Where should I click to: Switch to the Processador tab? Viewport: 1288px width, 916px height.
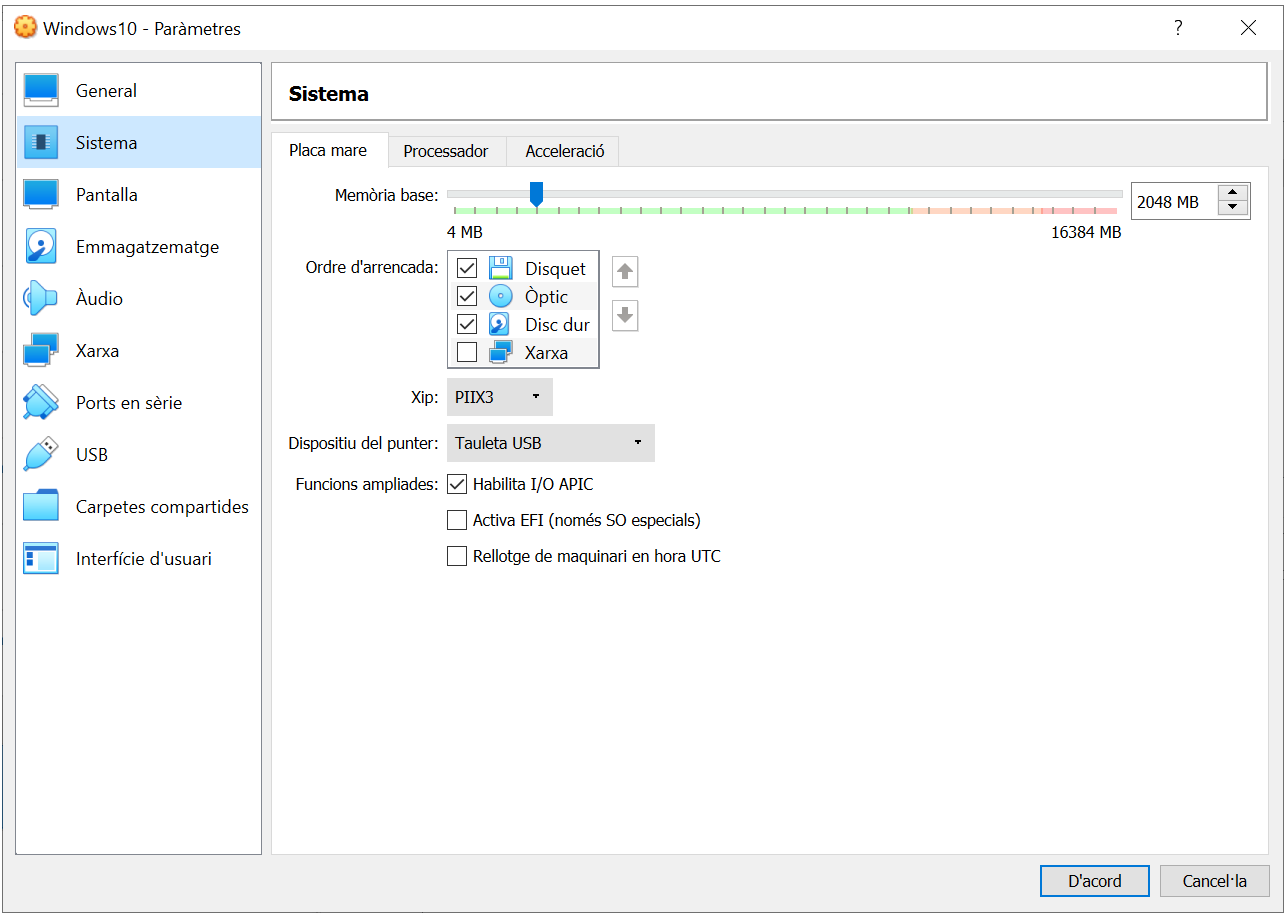[446, 151]
